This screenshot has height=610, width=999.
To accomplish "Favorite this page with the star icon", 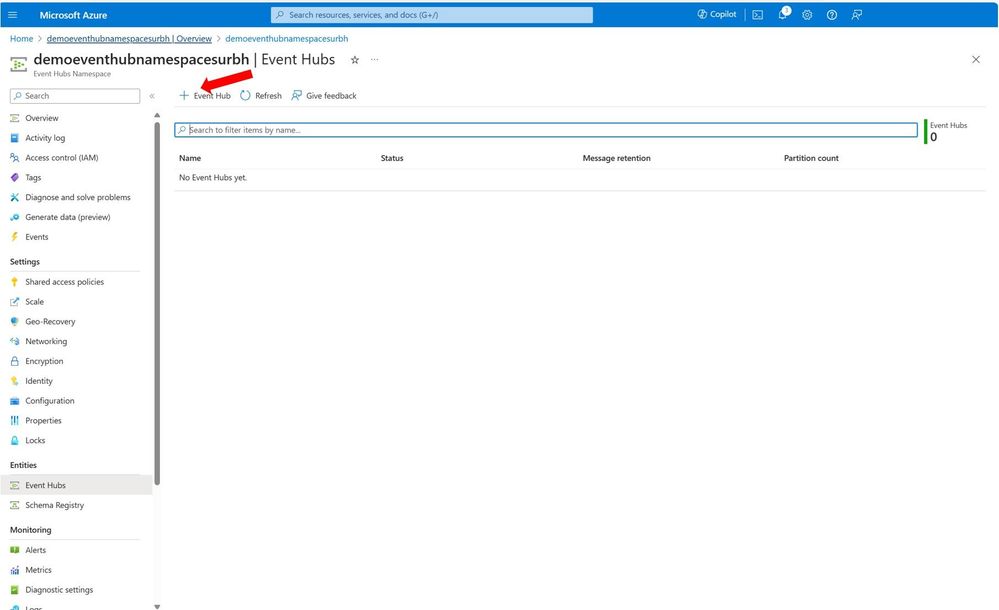I will click(355, 60).
